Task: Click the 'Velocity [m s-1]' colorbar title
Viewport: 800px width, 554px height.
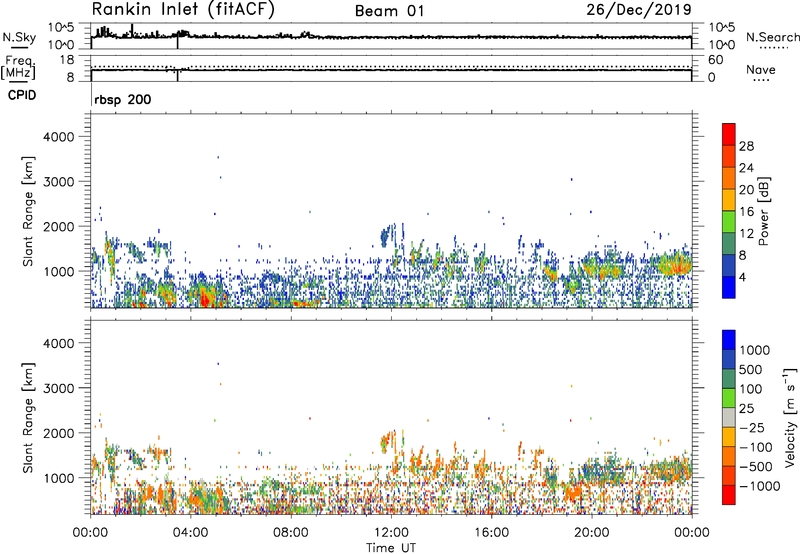Action: pos(790,417)
